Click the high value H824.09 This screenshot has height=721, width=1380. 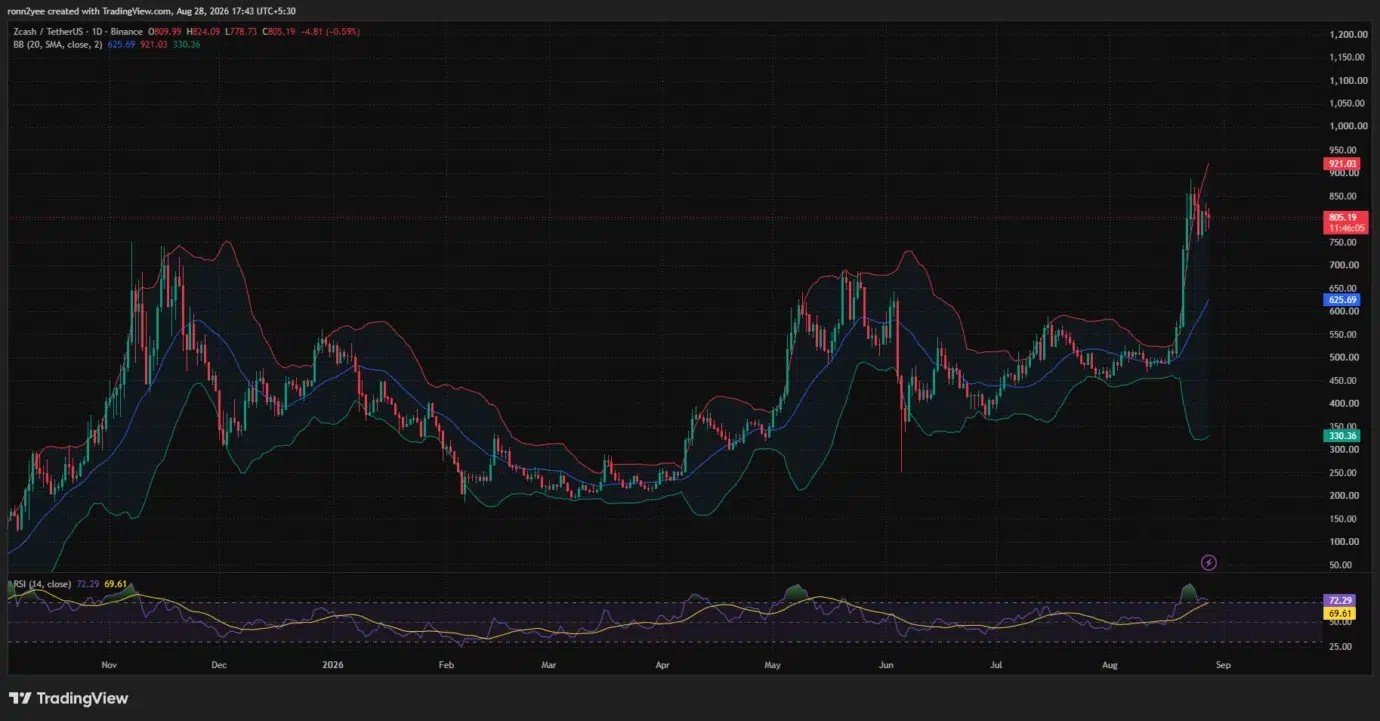pyautogui.click(x=204, y=32)
